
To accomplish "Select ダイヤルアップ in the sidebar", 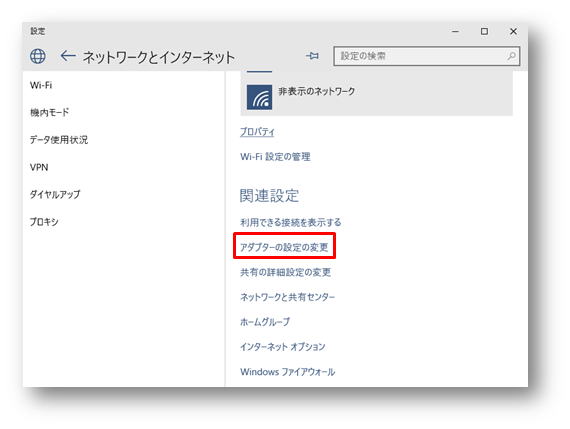I will coord(55,194).
